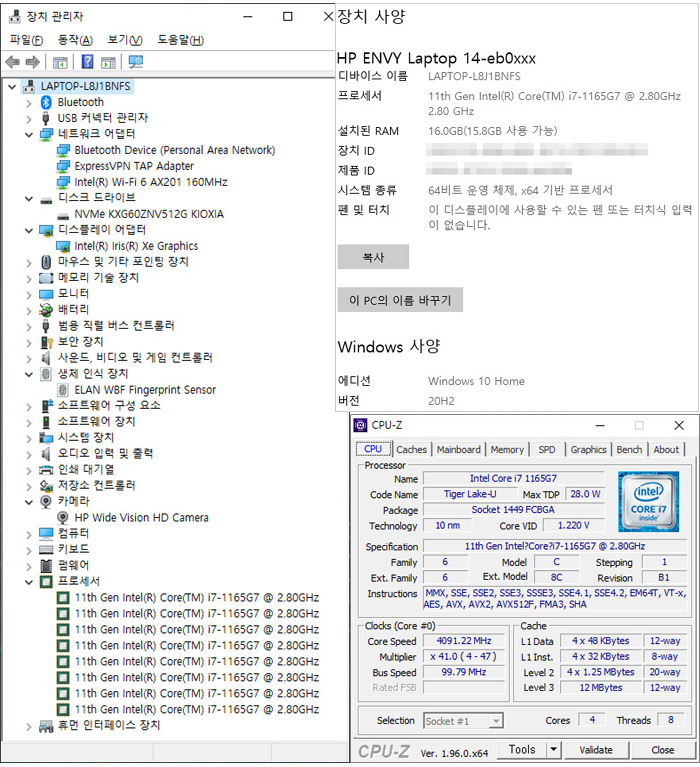Screen dimensions: 700x767
Task: Switch to the About tab in CPU-Z
Action: click(x=666, y=450)
